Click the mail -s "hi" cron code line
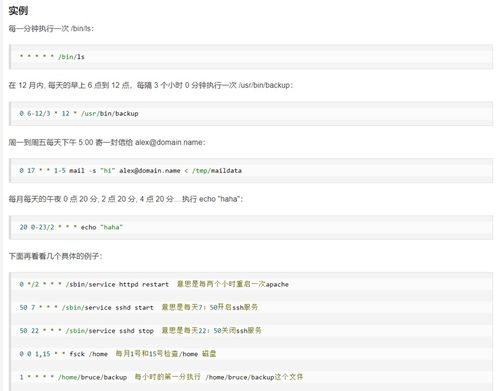Image resolution: width=499 pixels, height=391 pixels. (130, 170)
